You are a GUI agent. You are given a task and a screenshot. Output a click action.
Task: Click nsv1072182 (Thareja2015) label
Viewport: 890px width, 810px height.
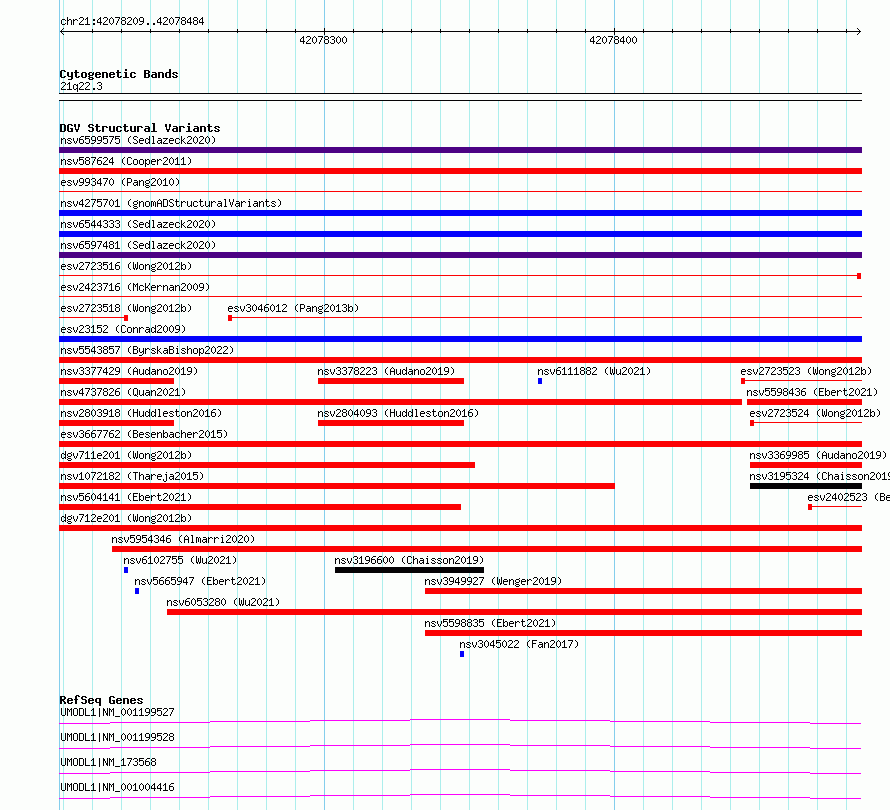(132, 476)
